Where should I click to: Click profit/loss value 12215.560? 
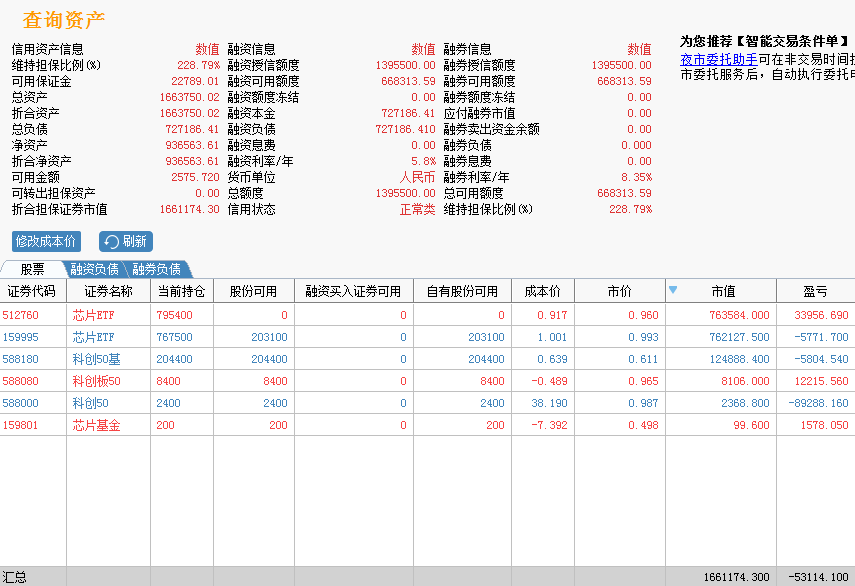click(x=821, y=381)
